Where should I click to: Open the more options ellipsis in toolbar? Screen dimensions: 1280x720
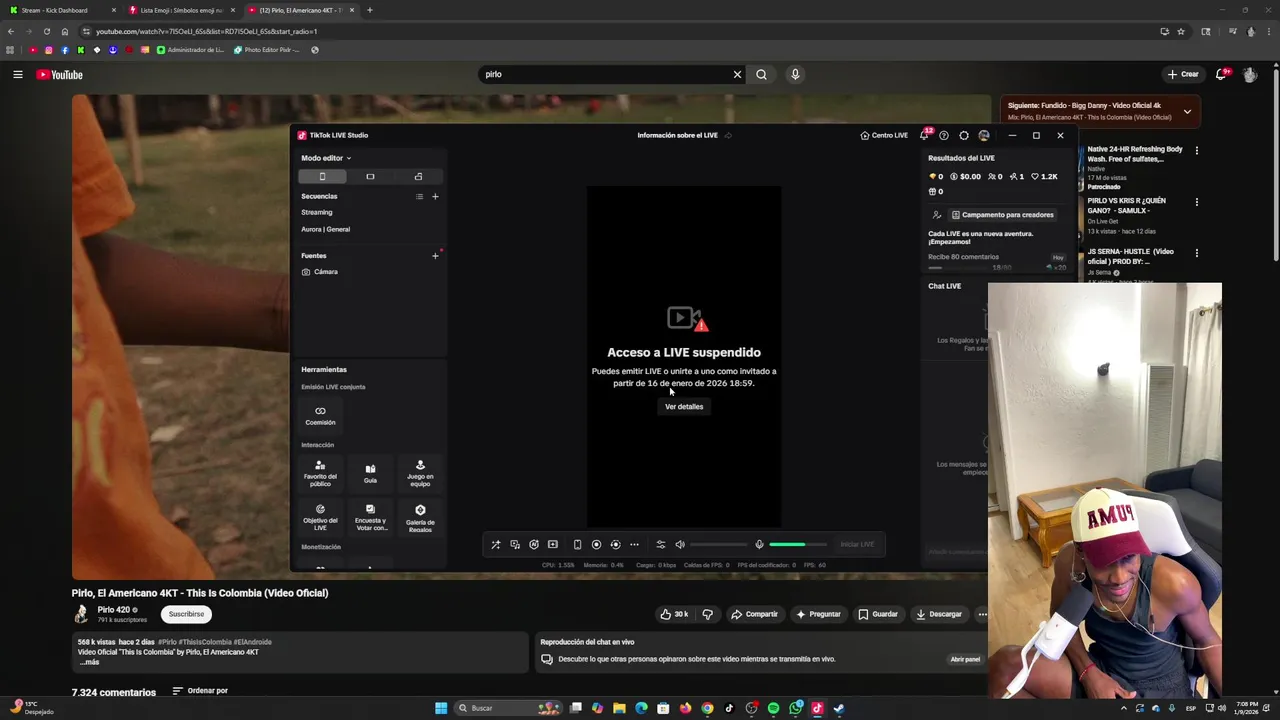click(634, 545)
